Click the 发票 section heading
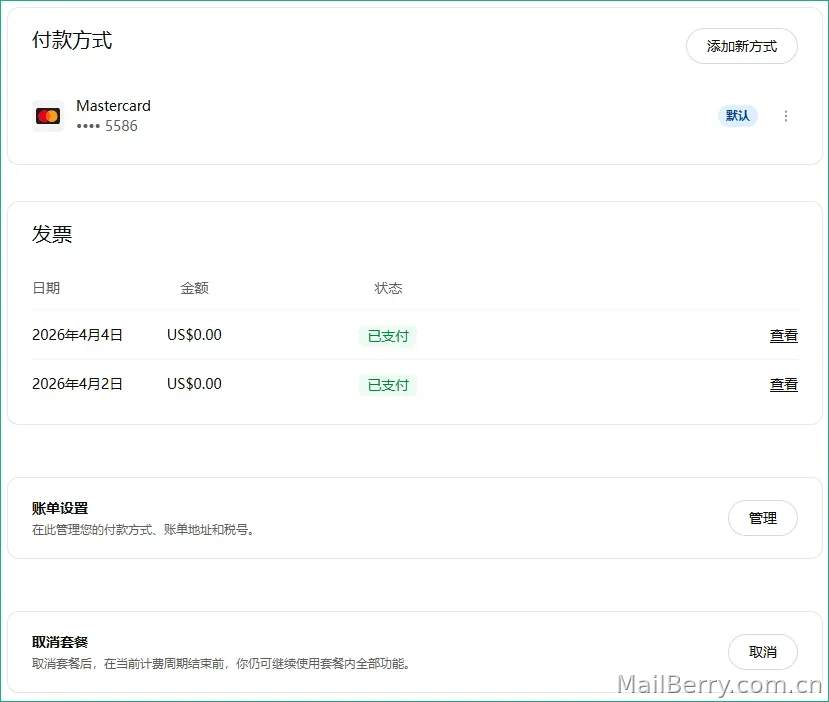The width and height of the screenshot is (829, 702). [x=52, y=234]
